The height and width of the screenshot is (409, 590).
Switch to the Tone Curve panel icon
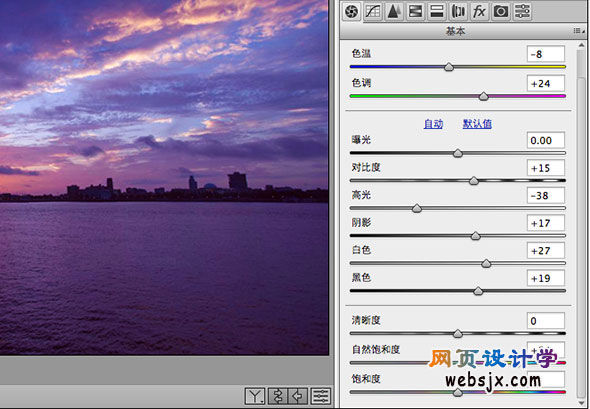tap(373, 12)
